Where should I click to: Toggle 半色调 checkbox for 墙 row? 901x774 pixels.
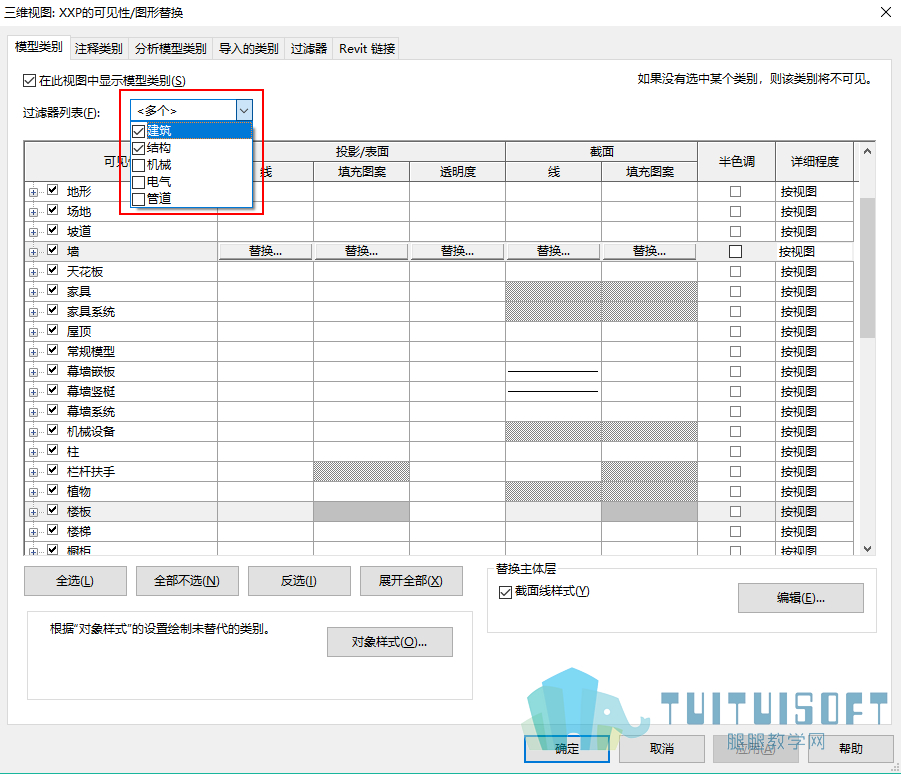click(x=736, y=251)
